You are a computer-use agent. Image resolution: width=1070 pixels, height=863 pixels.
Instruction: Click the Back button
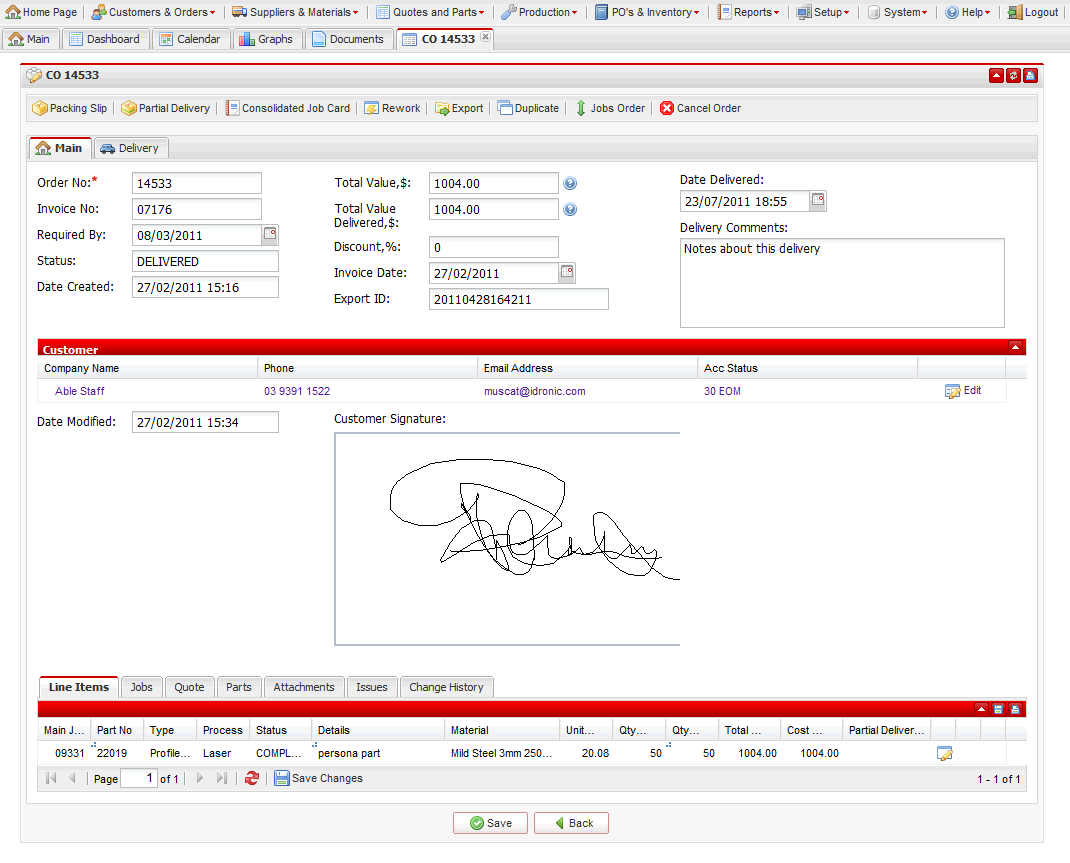pos(571,823)
